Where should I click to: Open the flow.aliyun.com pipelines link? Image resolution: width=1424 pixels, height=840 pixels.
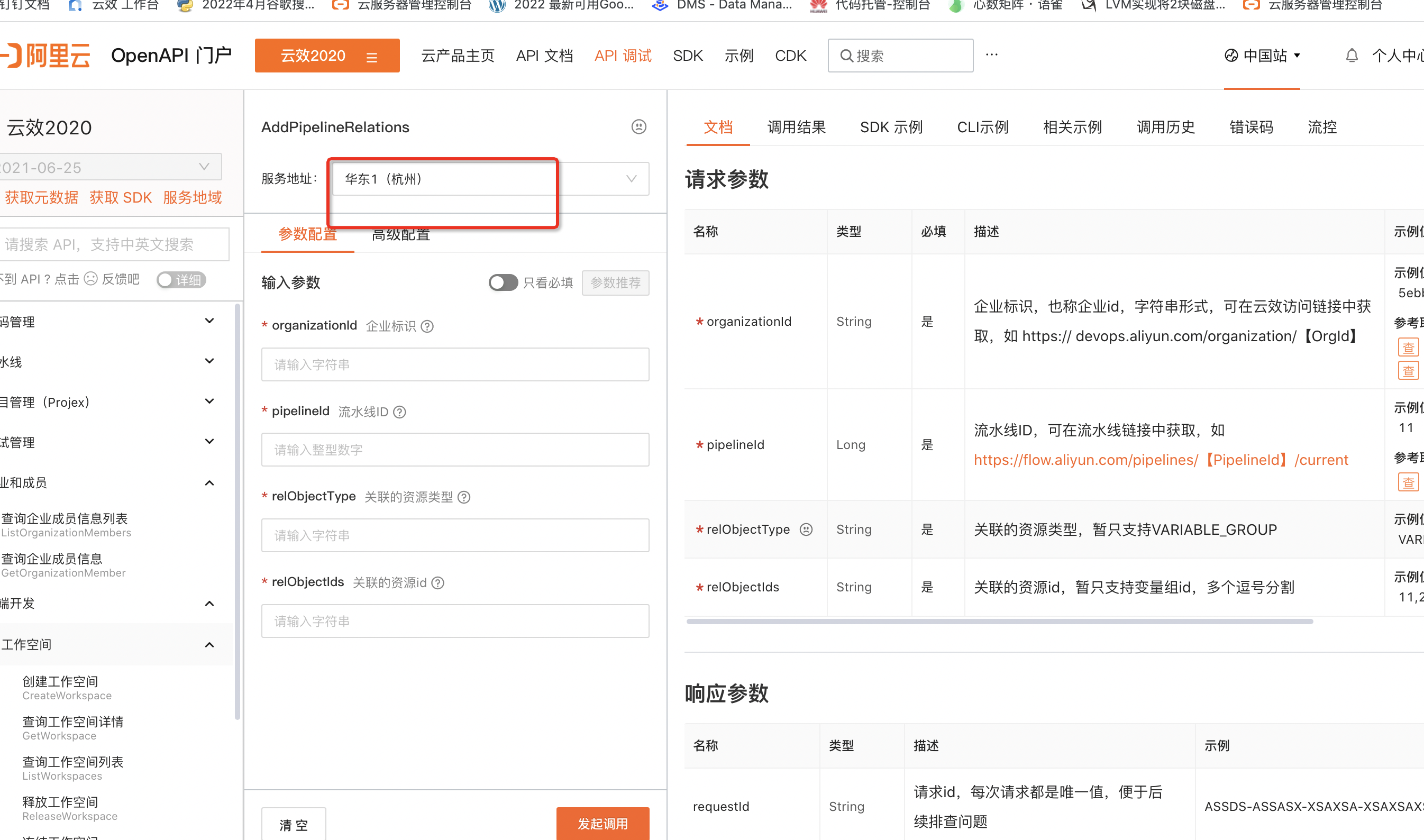(x=1160, y=460)
